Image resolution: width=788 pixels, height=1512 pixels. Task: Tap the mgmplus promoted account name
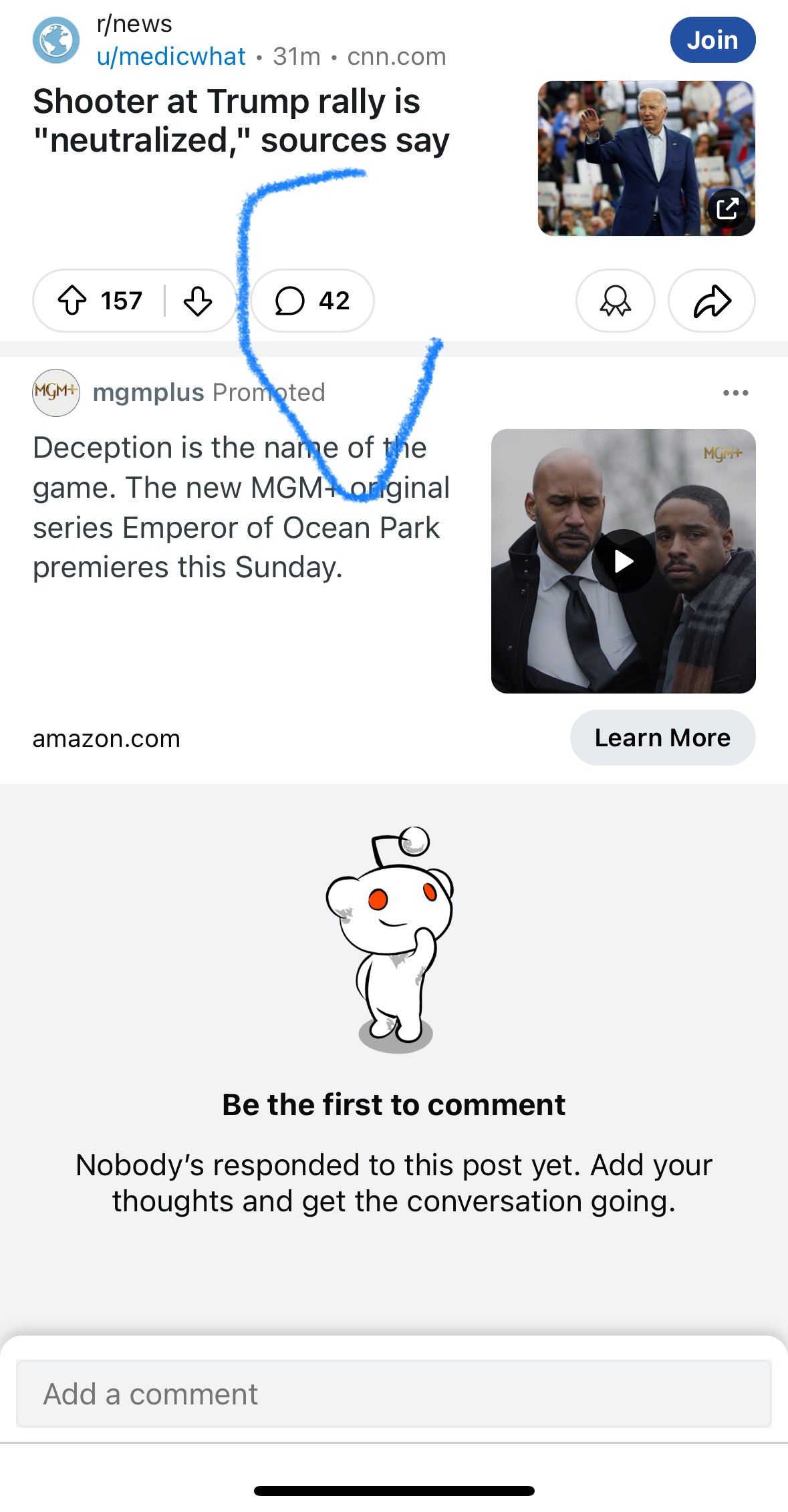pos(148,392)
